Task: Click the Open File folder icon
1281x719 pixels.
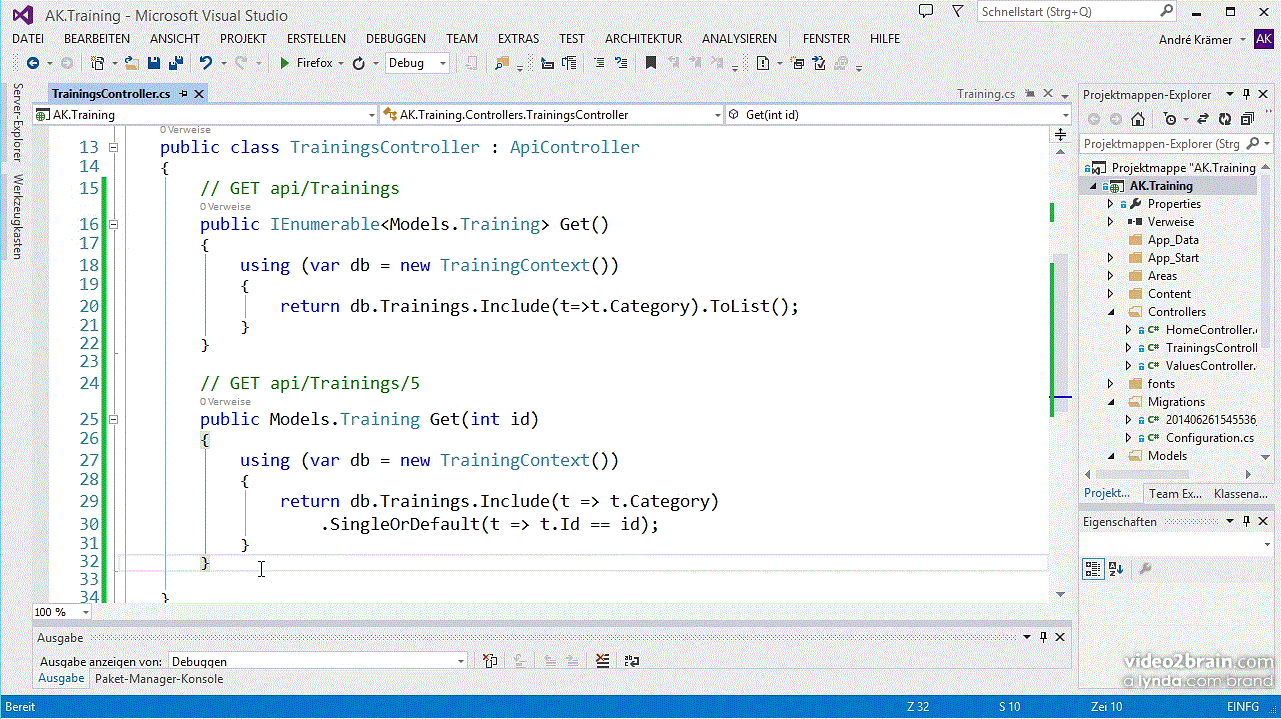Action: pyautogui.click(x=132, y=63)
